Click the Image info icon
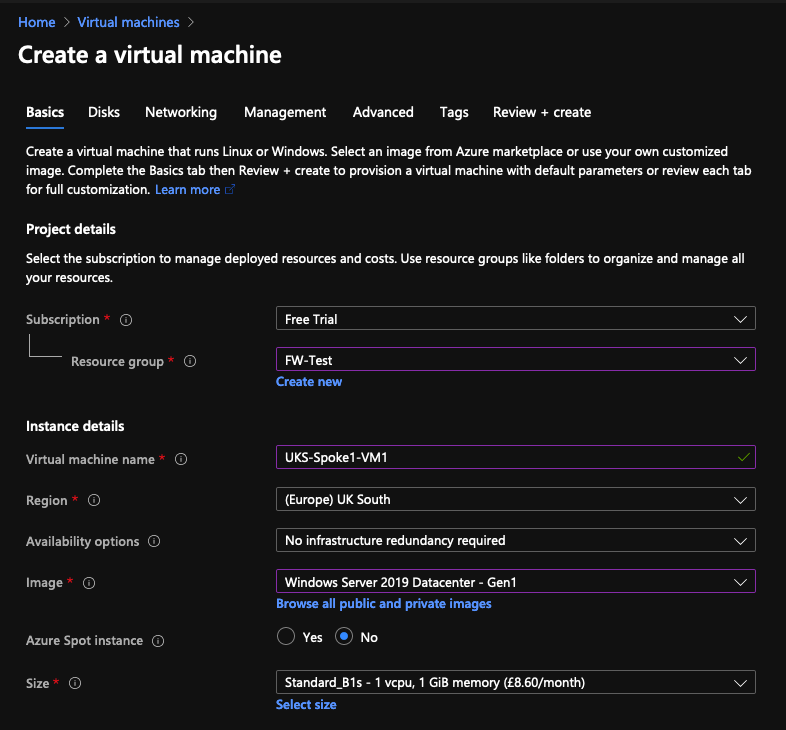 click(89, 583)
